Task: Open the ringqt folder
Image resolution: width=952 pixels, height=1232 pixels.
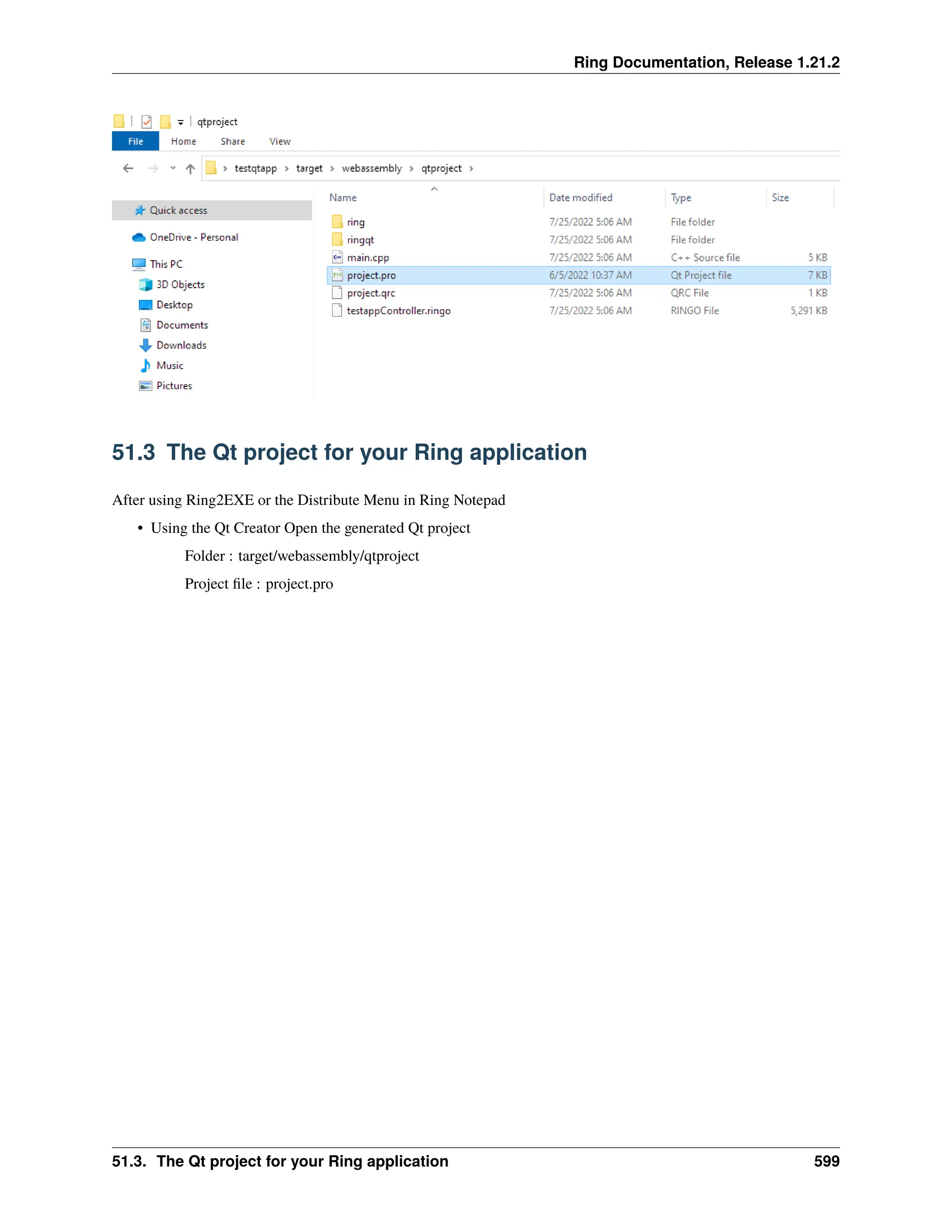Action: pos(360,240)
